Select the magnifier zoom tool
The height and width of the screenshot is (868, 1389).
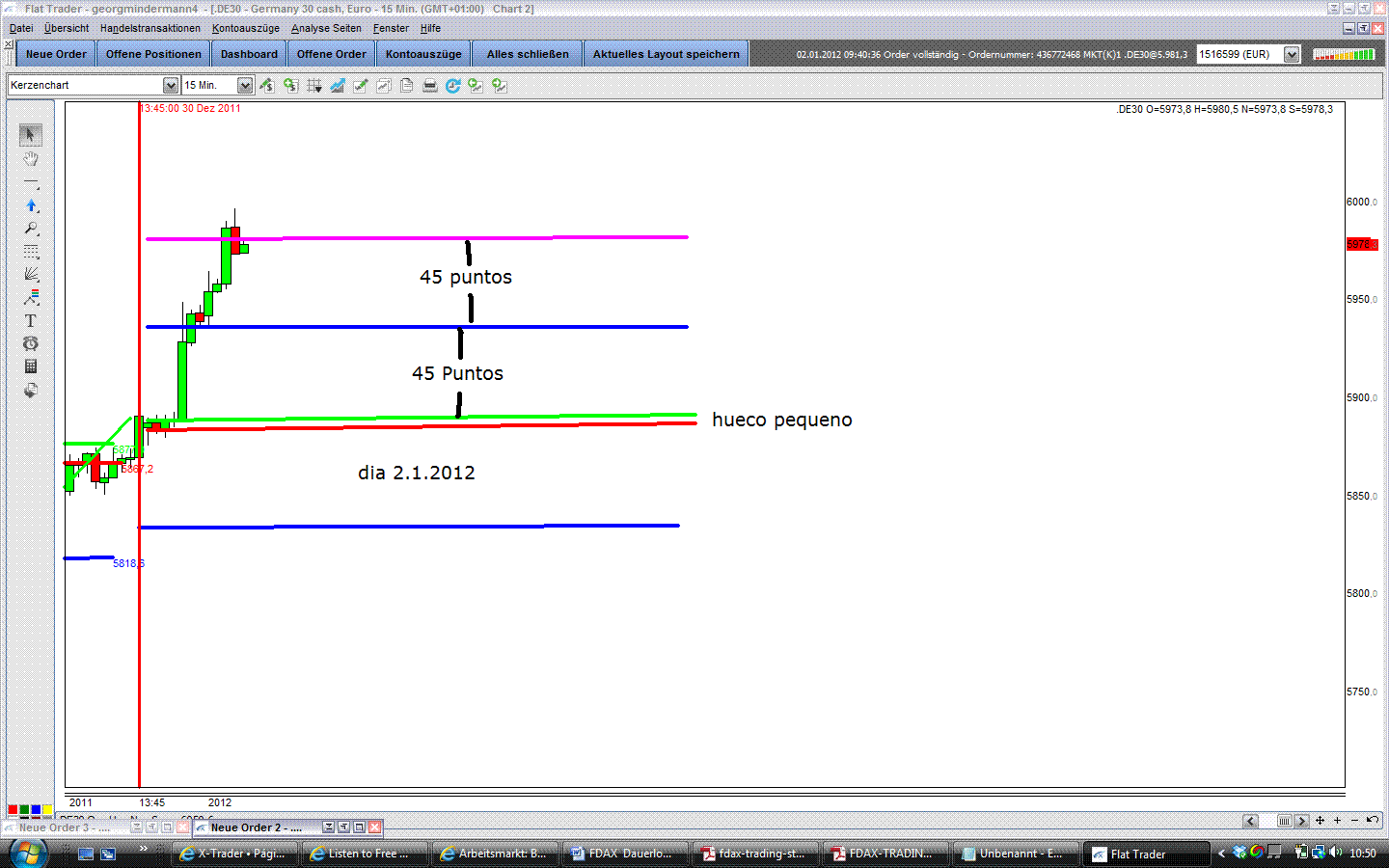pos(31,229)
